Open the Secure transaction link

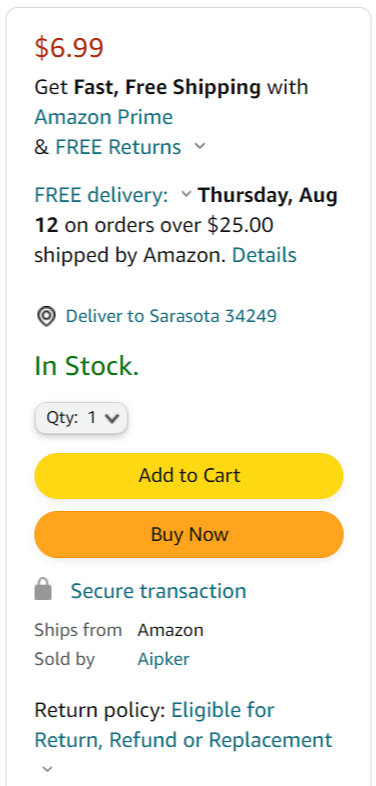(x=158, y=591)
